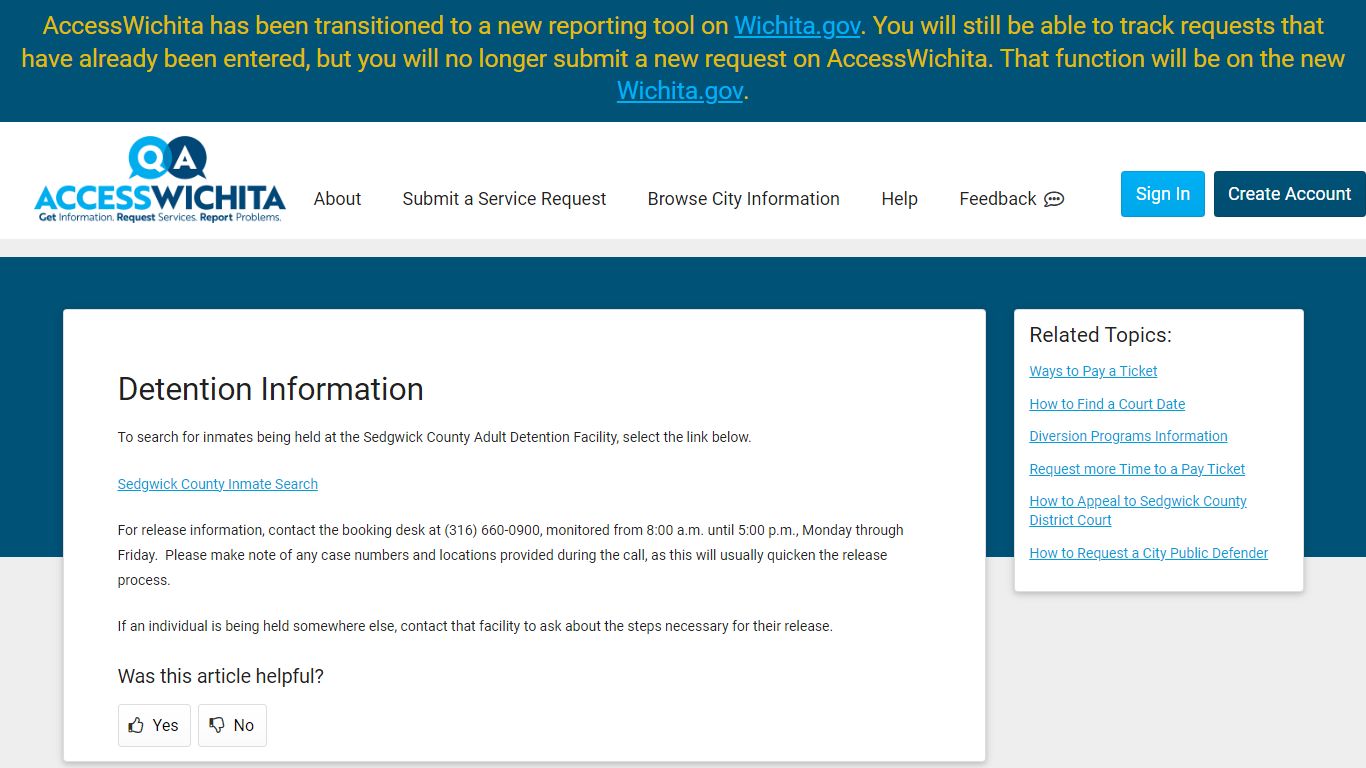Click the thumbs up icon
This screenshot has width=1366, height=768.
(x=137, y=725)
